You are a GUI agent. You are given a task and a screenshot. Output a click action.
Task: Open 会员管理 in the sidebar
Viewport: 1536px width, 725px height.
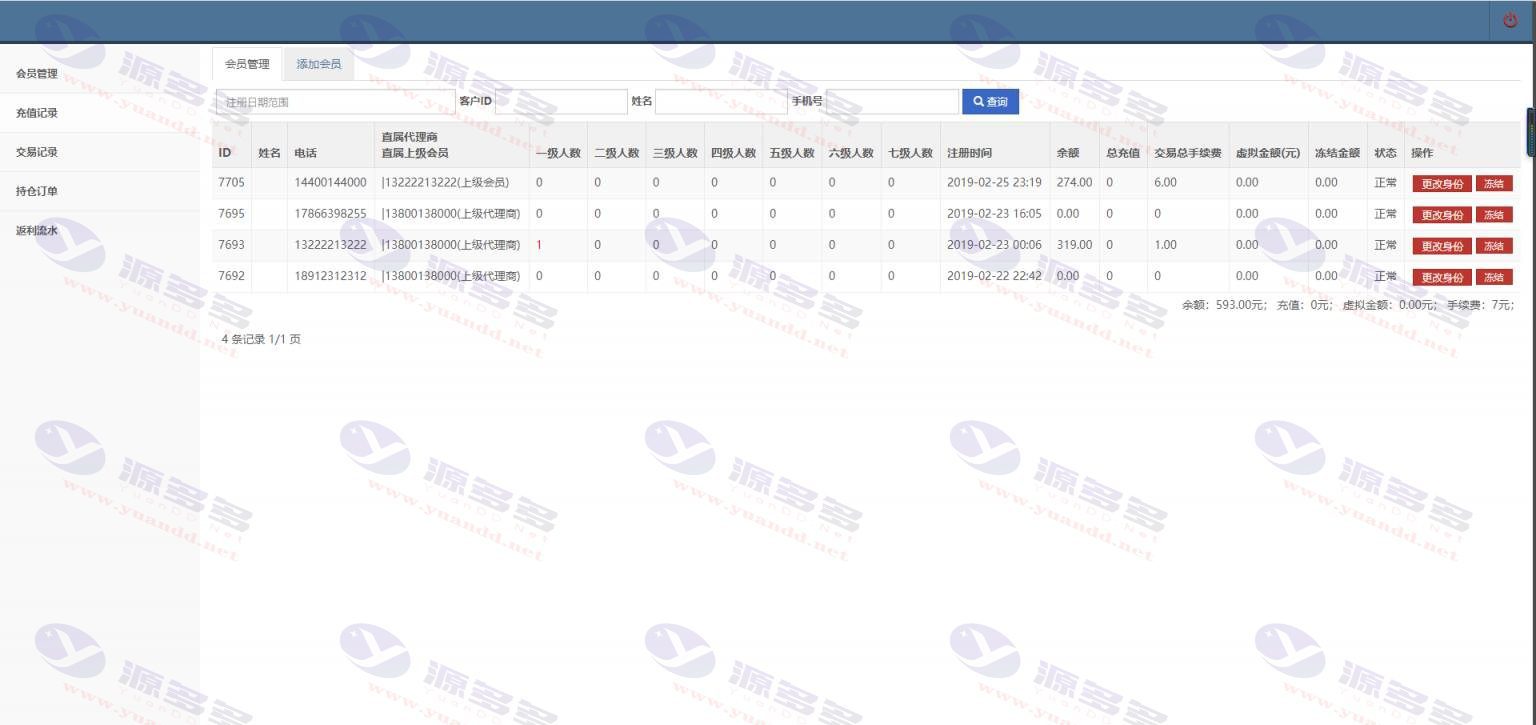pyautogui.click(x=37, y=74)
